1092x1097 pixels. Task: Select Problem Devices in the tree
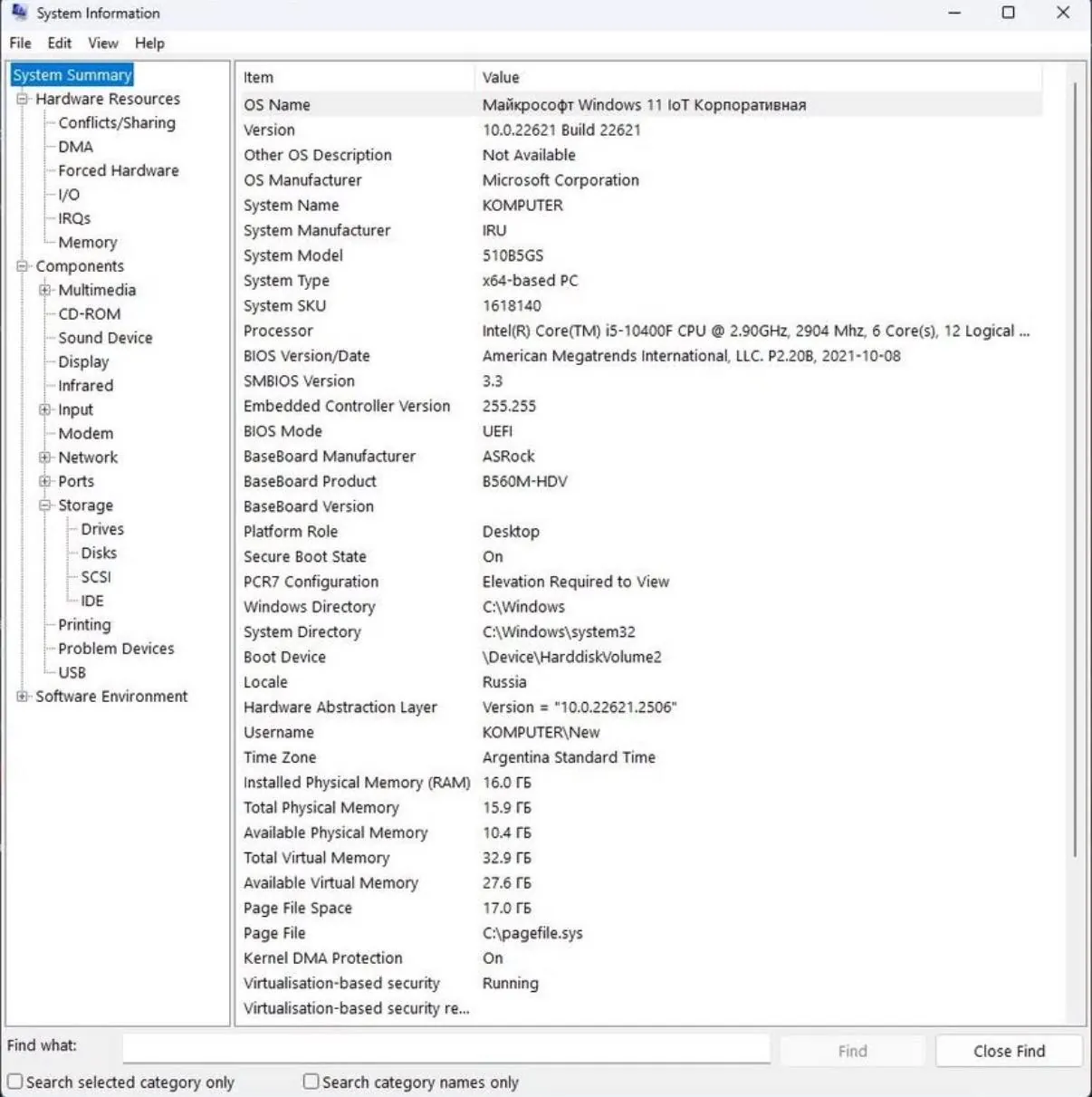click(116, 649)
